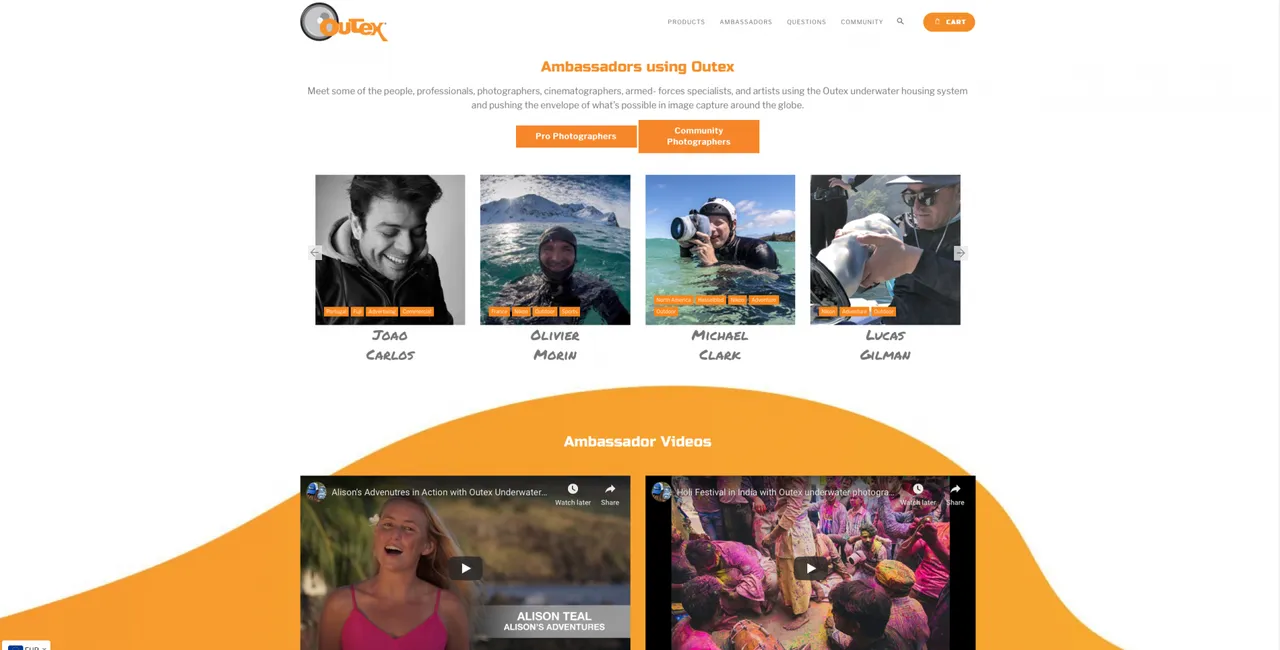Show previous ambassadors with left carousel arrow
1280x650 pixels.
point(316,253)
